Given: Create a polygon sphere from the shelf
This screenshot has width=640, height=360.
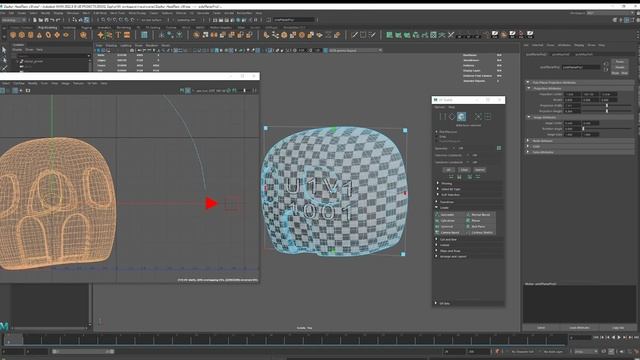Looking at the screenshot, I should (x=13, y=35).
